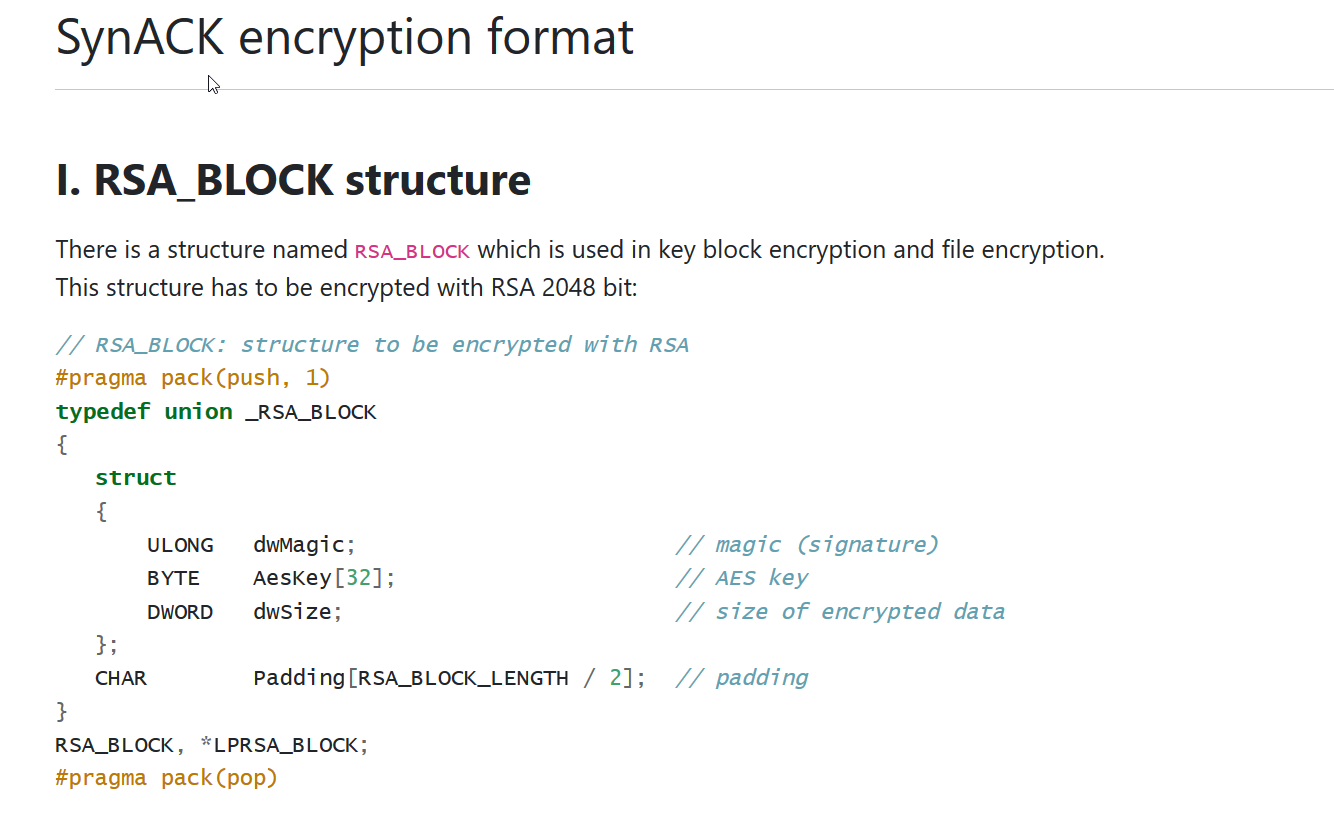Click "RSA_BLOCK_LENGTH" inside the Padding declaration

(x=464, y=678)
